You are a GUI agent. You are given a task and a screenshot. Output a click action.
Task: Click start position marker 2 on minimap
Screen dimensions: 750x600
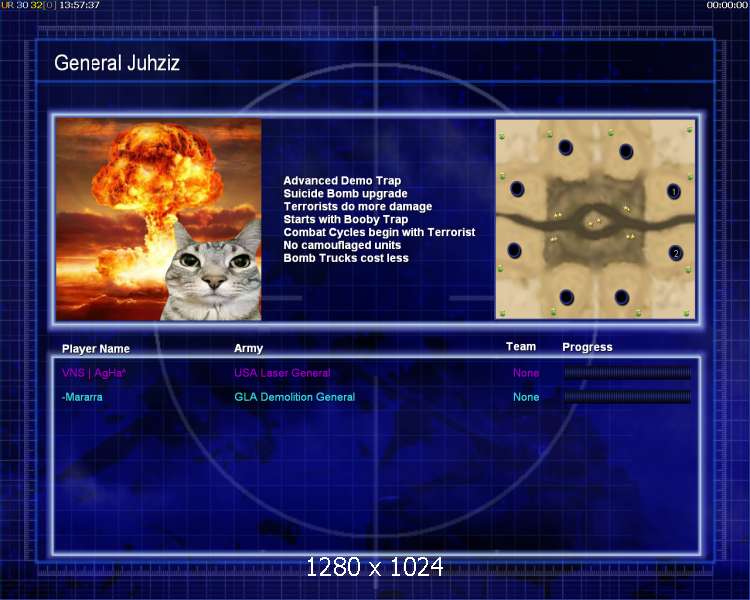point(675,254)
